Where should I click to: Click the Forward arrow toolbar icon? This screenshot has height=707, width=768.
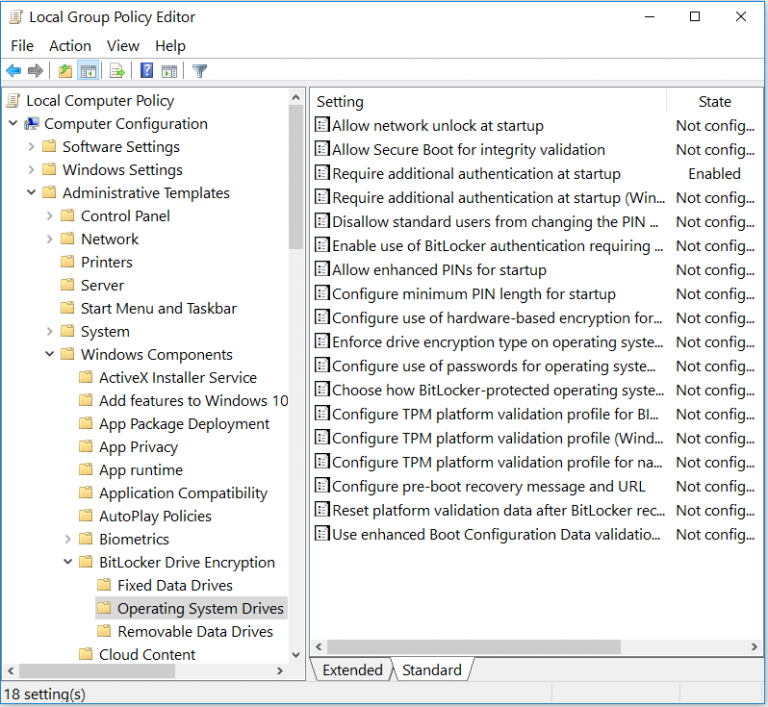(36, 71)
